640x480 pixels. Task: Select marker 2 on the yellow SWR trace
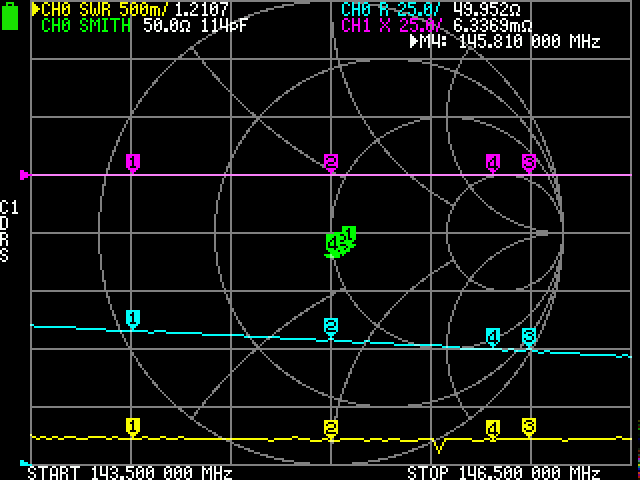pos(331,428)
